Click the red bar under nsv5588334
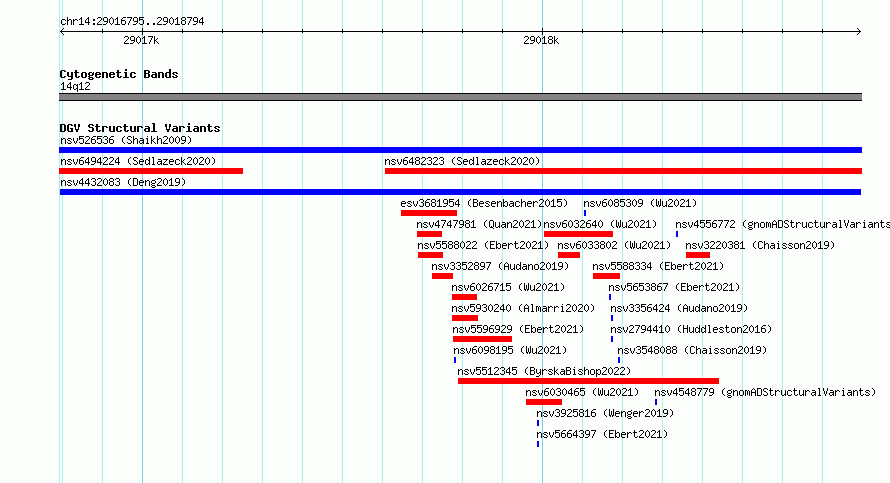The width and height of the screenshot is (890, 483). [606, 276]
